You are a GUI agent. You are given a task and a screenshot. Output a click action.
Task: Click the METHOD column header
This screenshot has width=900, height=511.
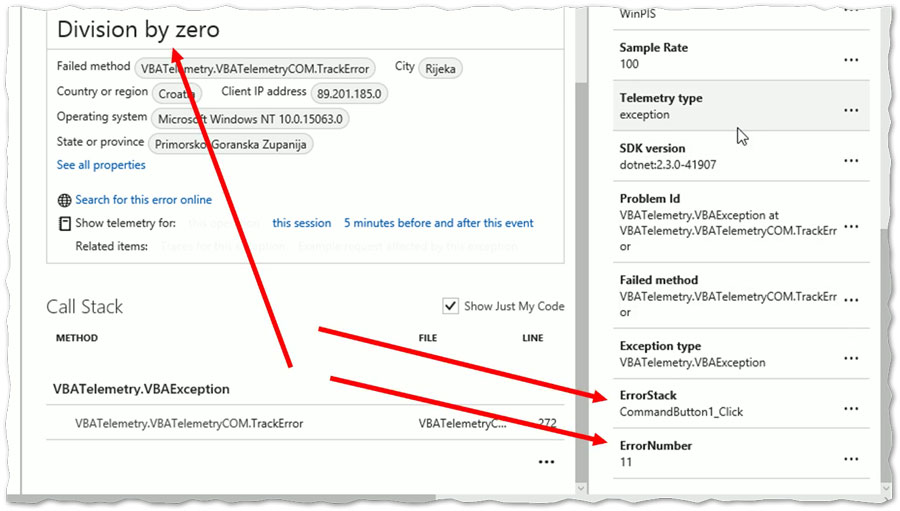(x=77, y=338)
